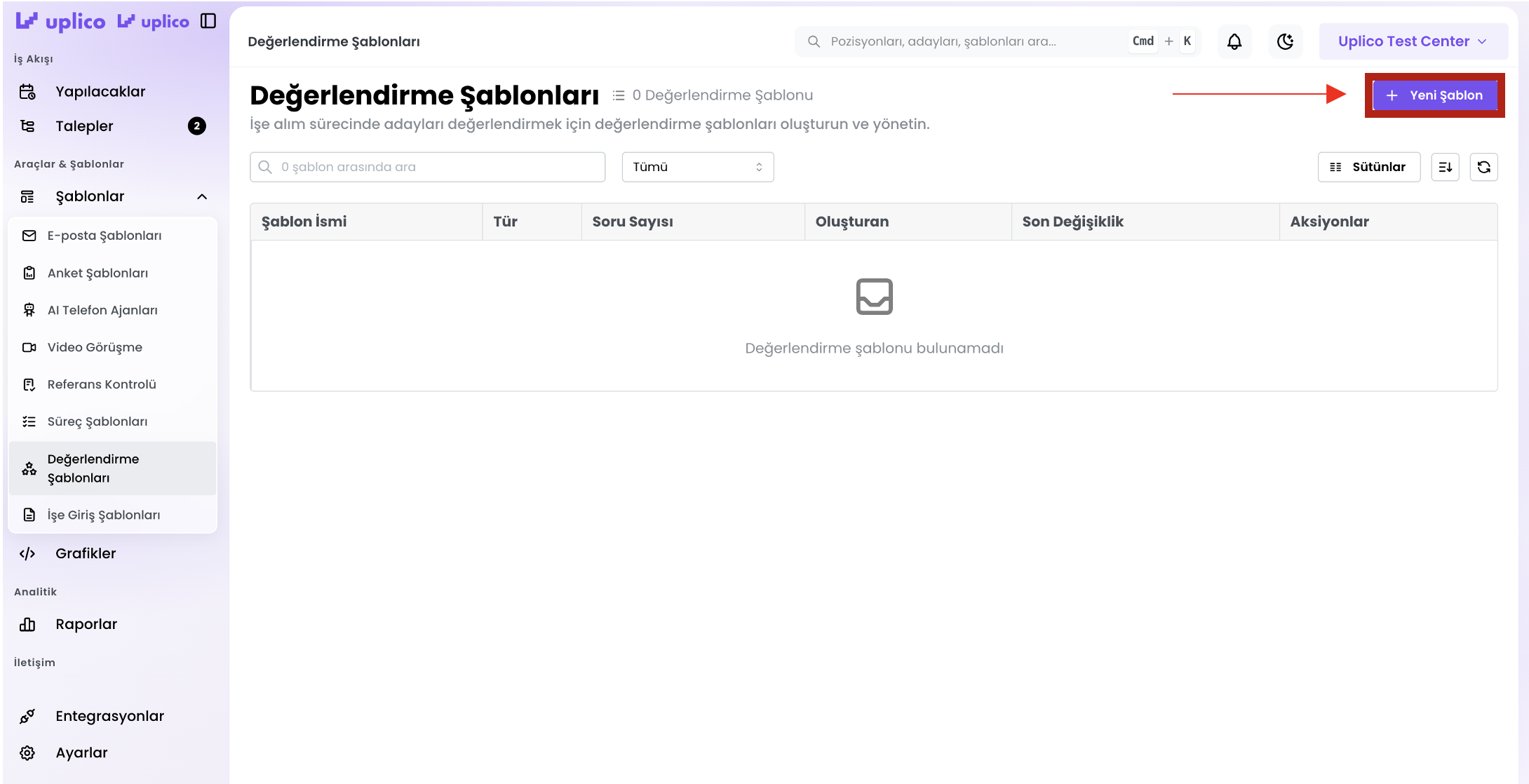This screenshot has width=1529, height=784.
Task: Click the Referans Kontrolü icon
Action: pyautogui.click(x=29, y=384)
